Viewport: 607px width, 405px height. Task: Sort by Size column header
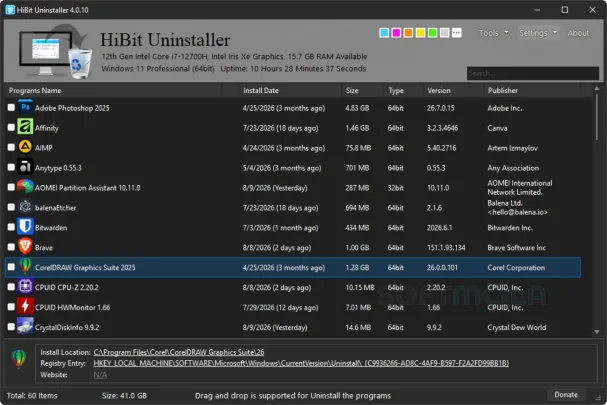(x=363, y=90)
